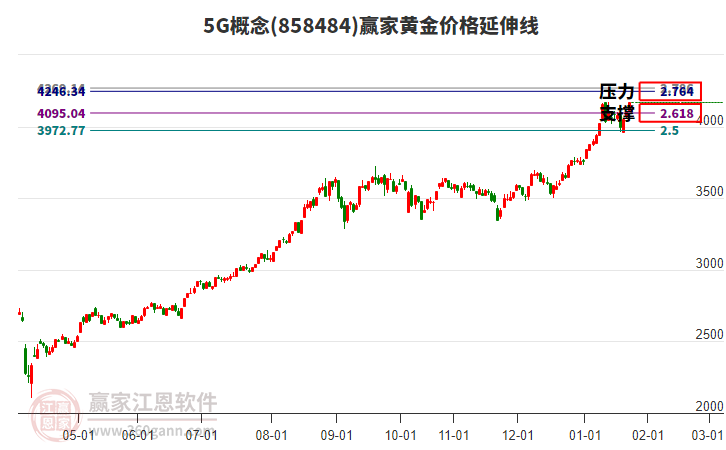Click the 2500 value on price axis

(x=709, y=335)
